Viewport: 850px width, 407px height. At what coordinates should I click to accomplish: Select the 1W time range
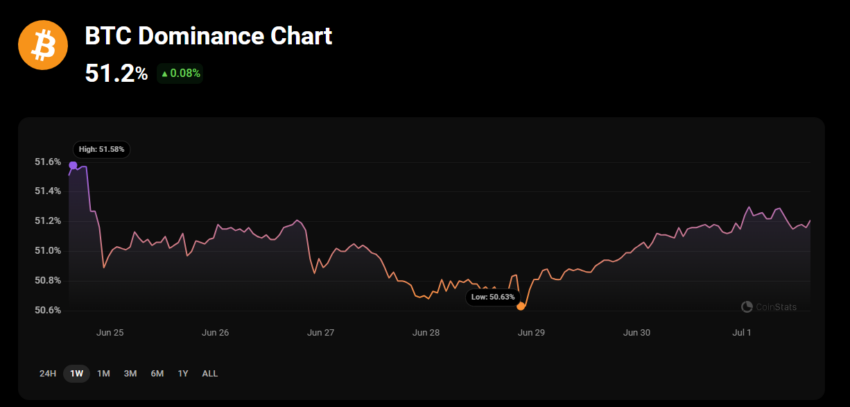click(x=76, y=373)
